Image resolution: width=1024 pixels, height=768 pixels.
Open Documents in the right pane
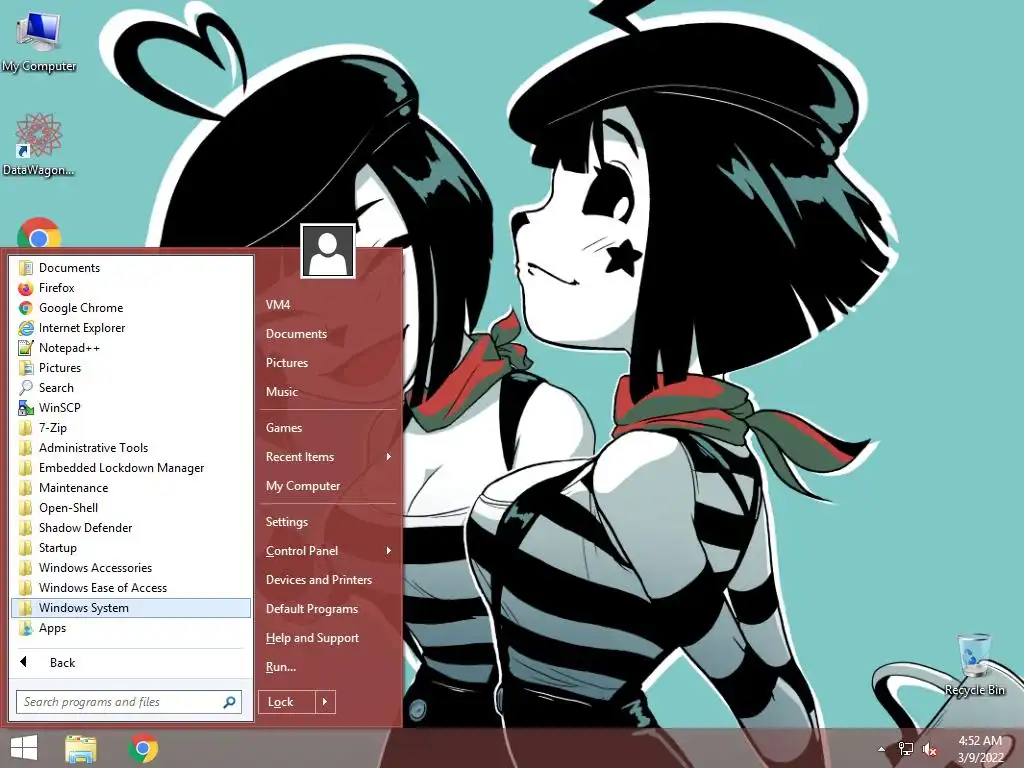328,334
